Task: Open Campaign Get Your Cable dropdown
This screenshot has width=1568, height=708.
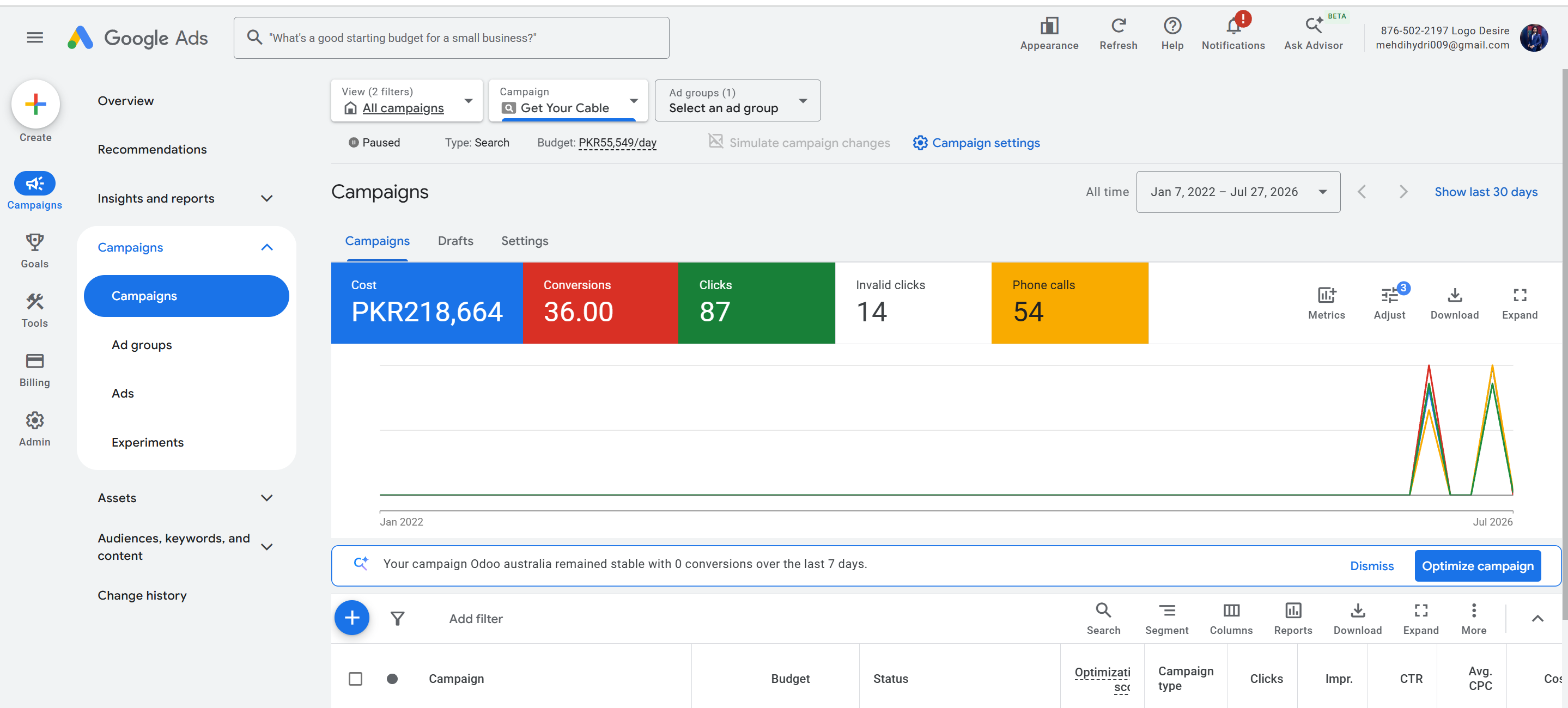Action: point(568,100)
